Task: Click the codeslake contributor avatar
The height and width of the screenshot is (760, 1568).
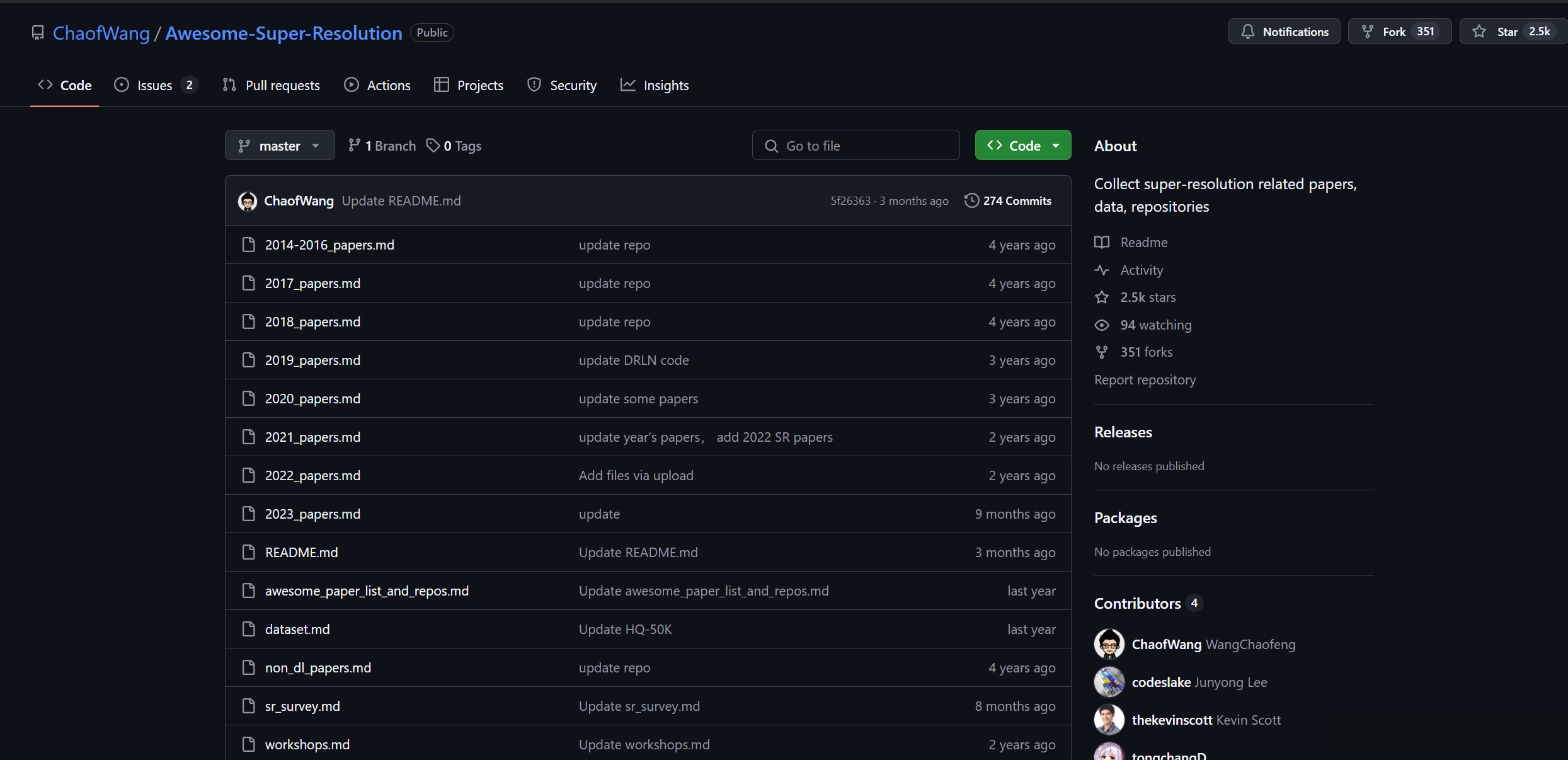Action: (x=1109, y=682)
